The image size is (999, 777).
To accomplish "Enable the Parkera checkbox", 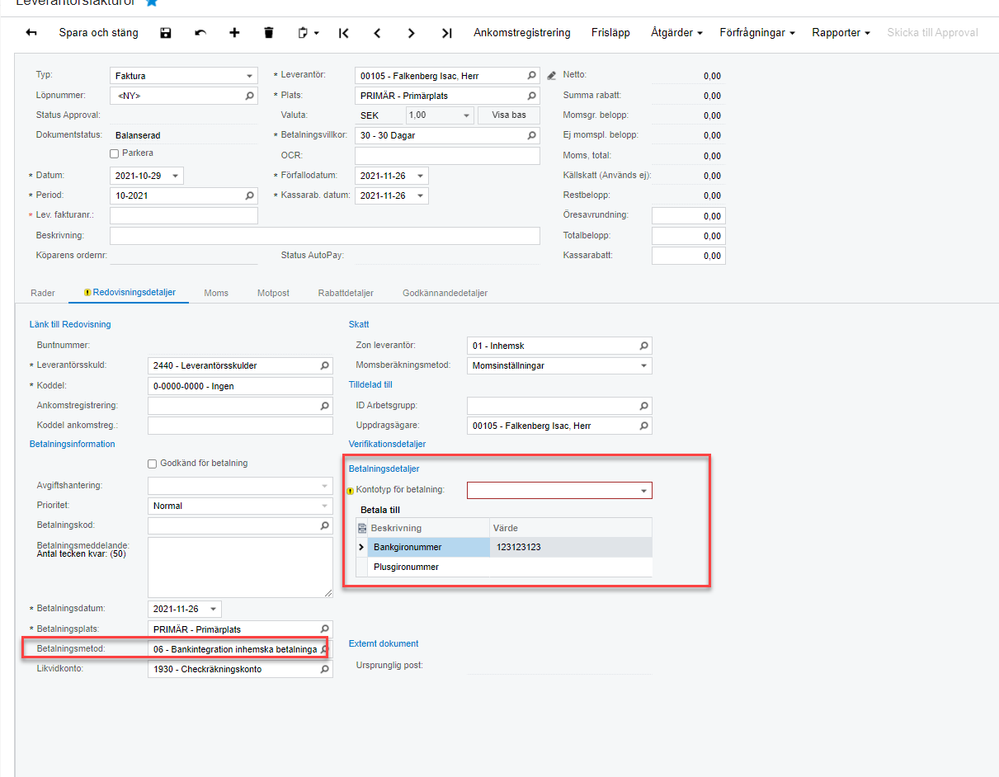I will tap(114, 154).
